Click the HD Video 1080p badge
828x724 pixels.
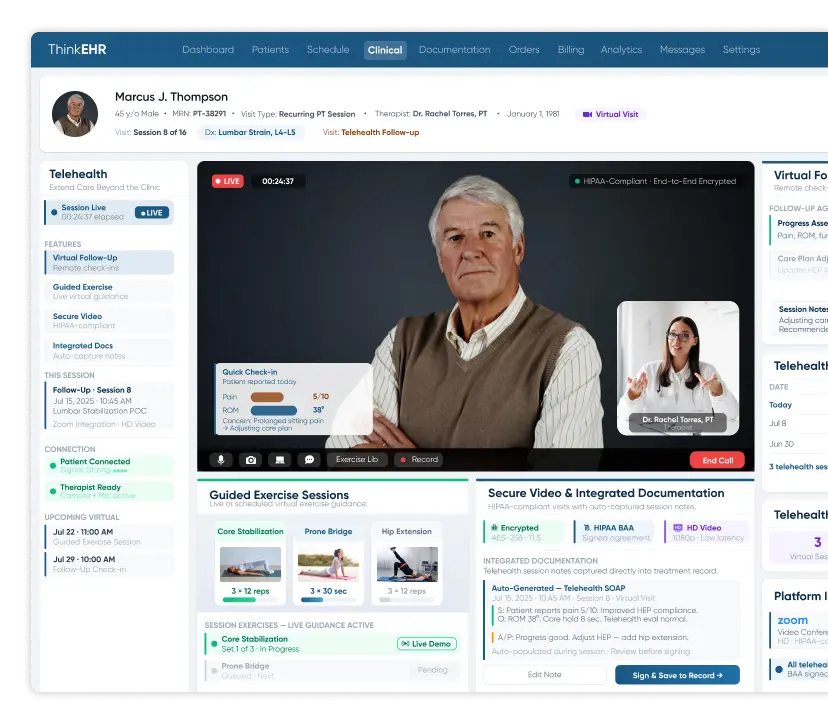(x=707, y=532)
